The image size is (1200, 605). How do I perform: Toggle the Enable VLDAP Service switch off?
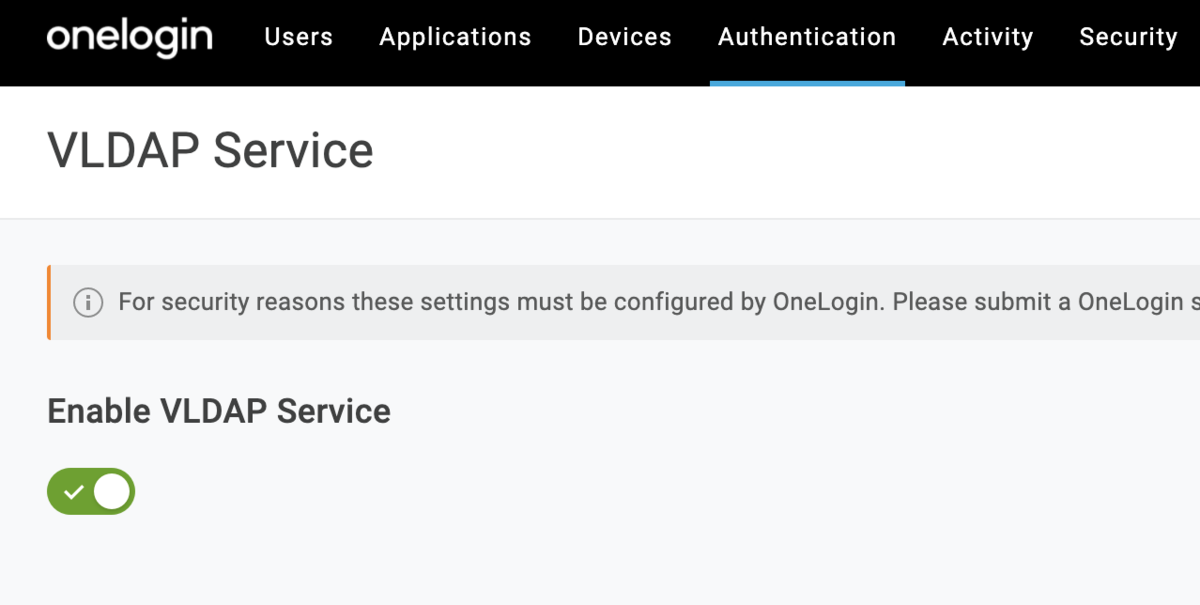click(91, 491)
